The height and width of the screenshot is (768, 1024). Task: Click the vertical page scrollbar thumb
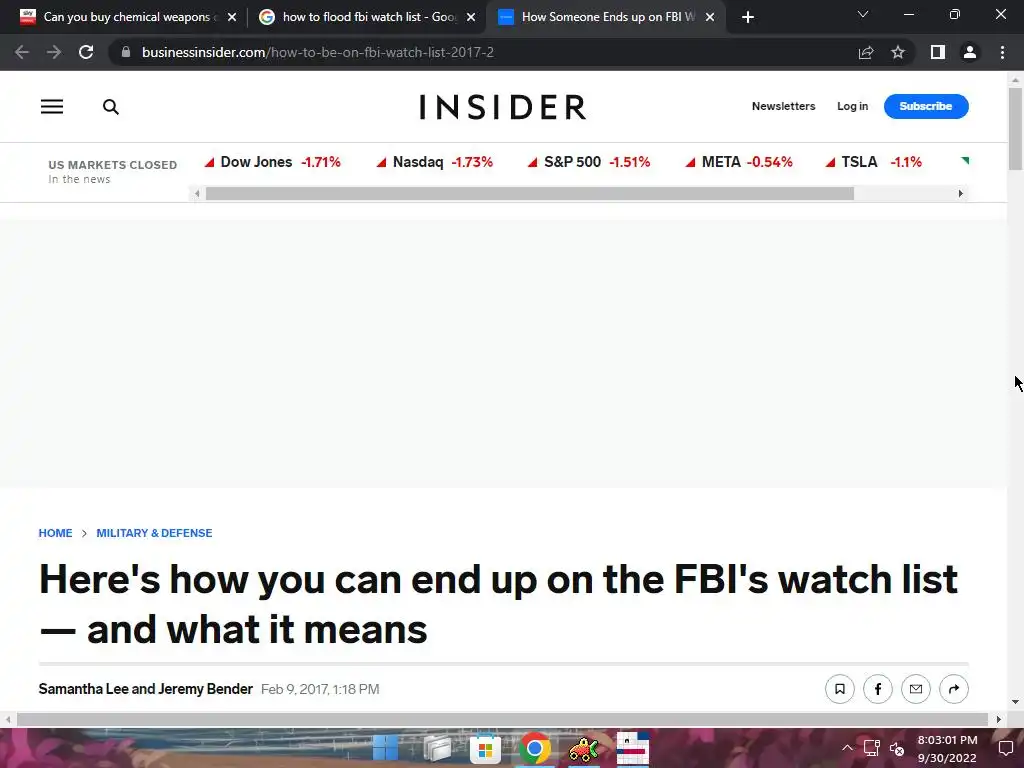pyautogui.click(x=1015, y=129)
